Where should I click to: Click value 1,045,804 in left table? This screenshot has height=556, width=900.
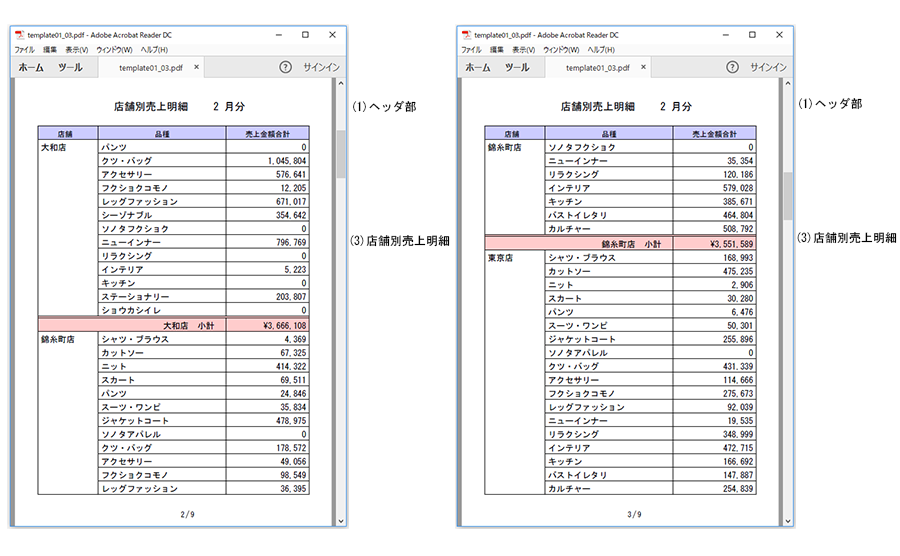click(x=287, y=161)
